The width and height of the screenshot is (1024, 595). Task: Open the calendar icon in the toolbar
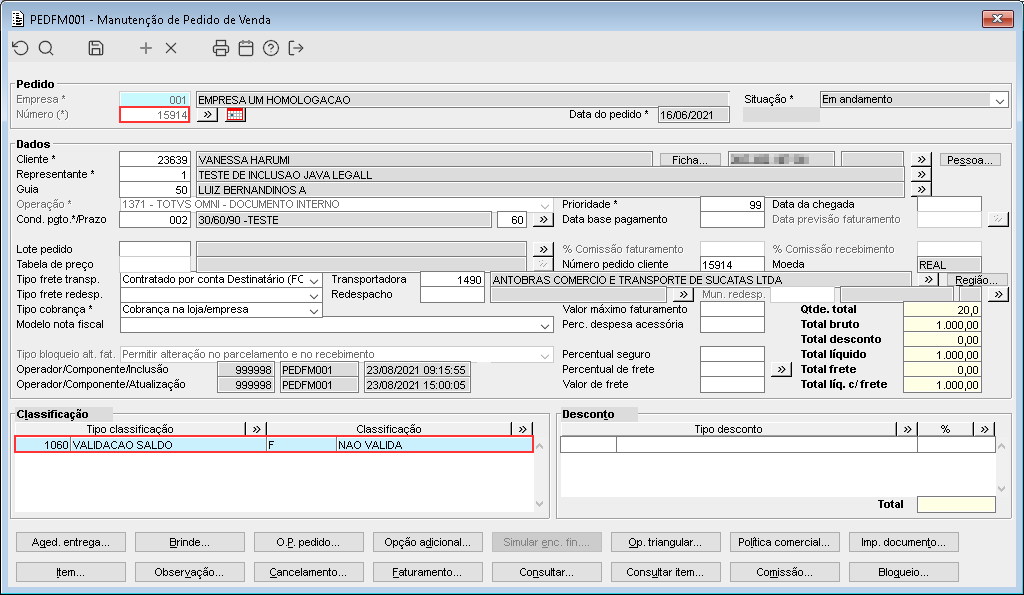tap(246, 48)
